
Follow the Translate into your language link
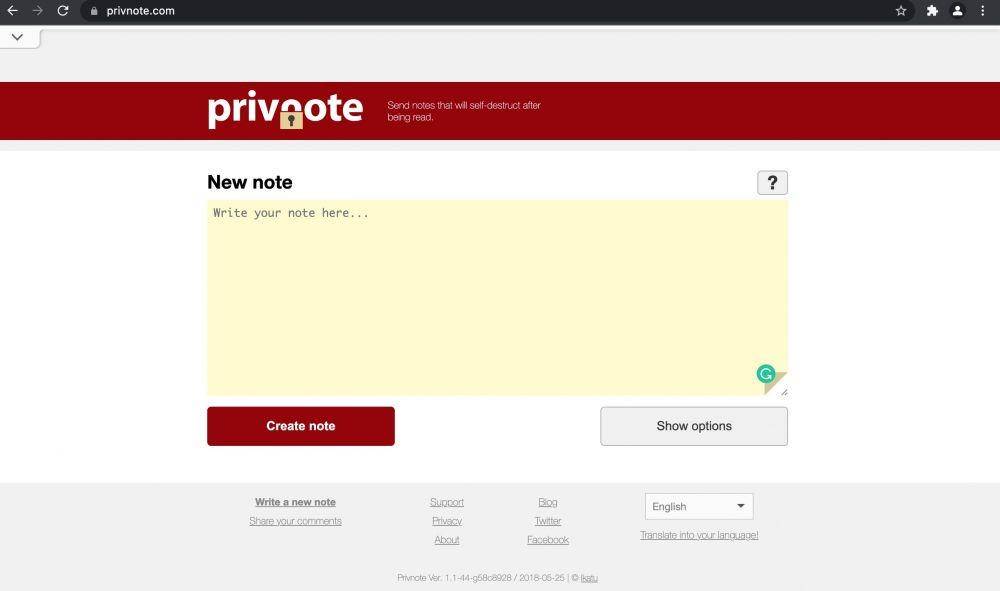[x=699, y=536]
